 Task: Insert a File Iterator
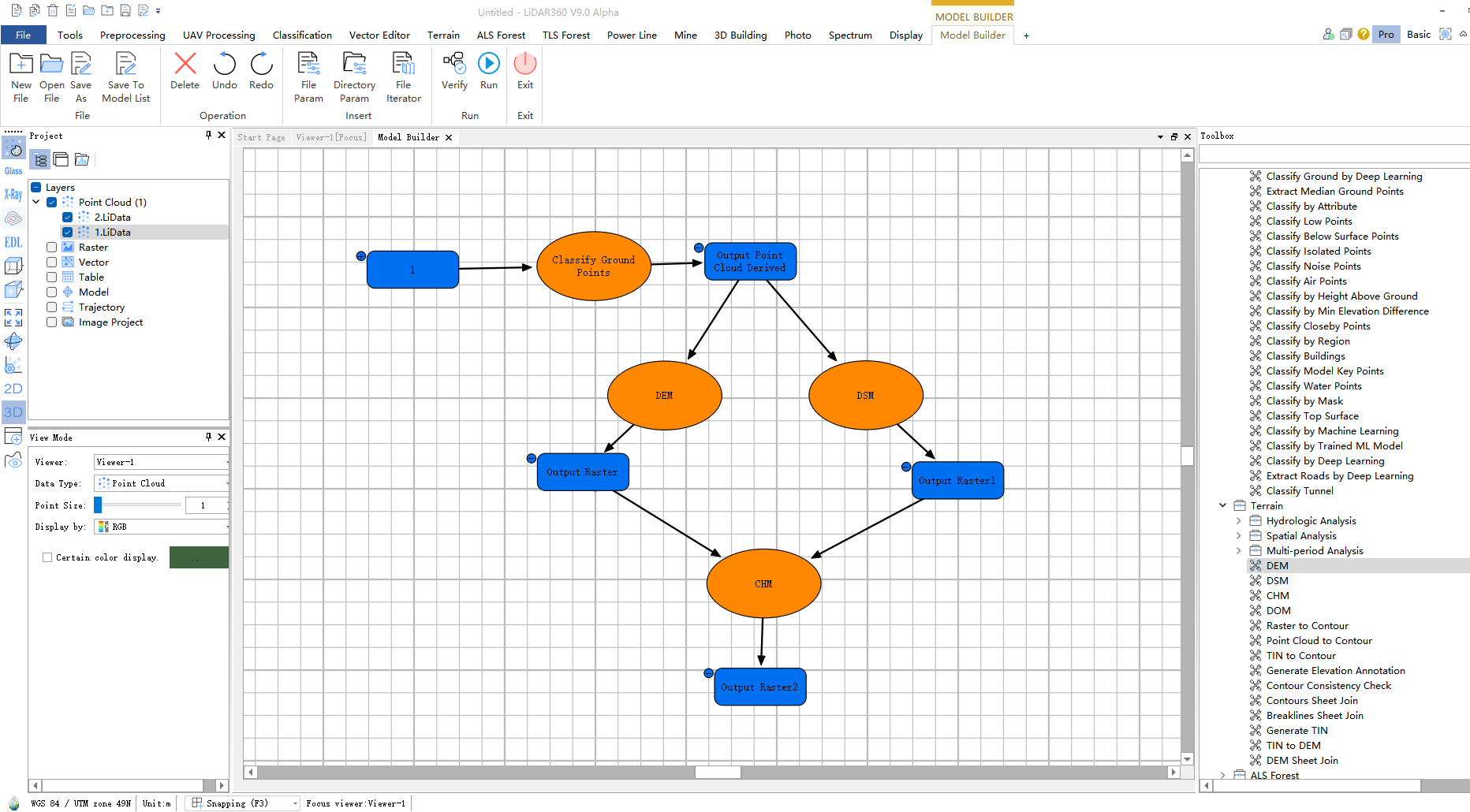(403, 64)
